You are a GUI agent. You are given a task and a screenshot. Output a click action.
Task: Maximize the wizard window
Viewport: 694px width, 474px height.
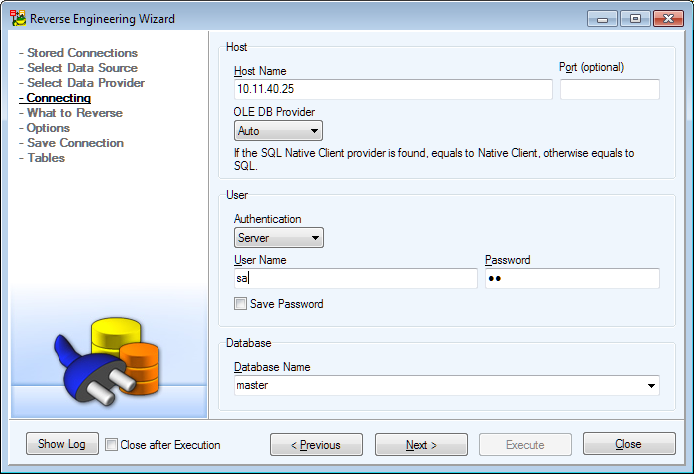[x=635, y=19]
